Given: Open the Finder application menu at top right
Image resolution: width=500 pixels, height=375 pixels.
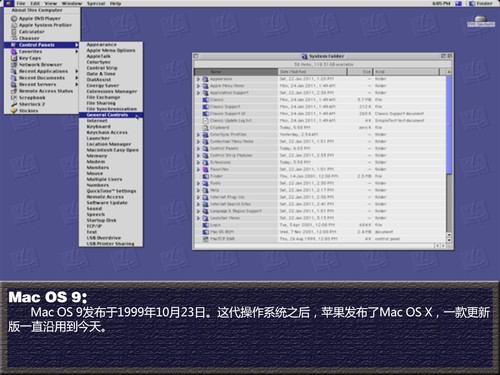Looking at the screenshot, I should (x=481, y=3).
